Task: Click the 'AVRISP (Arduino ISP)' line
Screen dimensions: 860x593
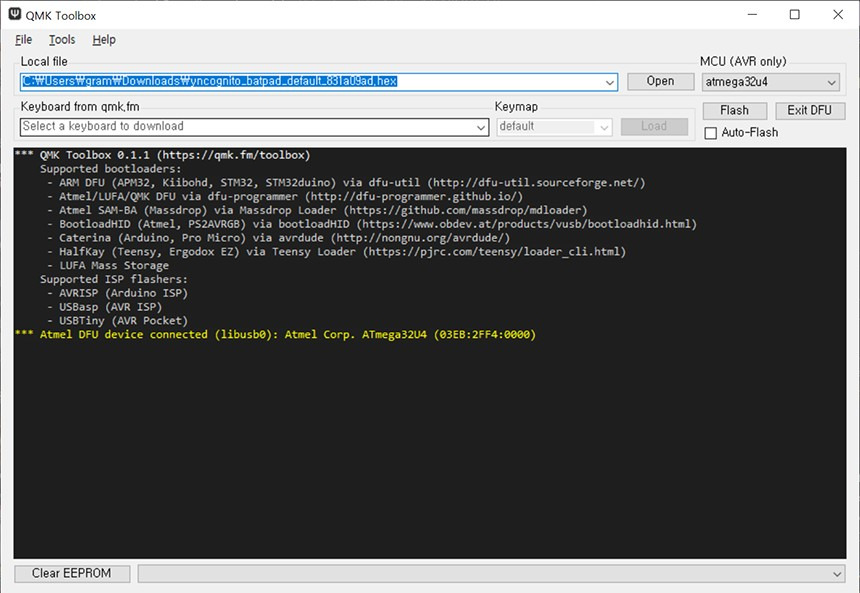Action: pos(117,293)
